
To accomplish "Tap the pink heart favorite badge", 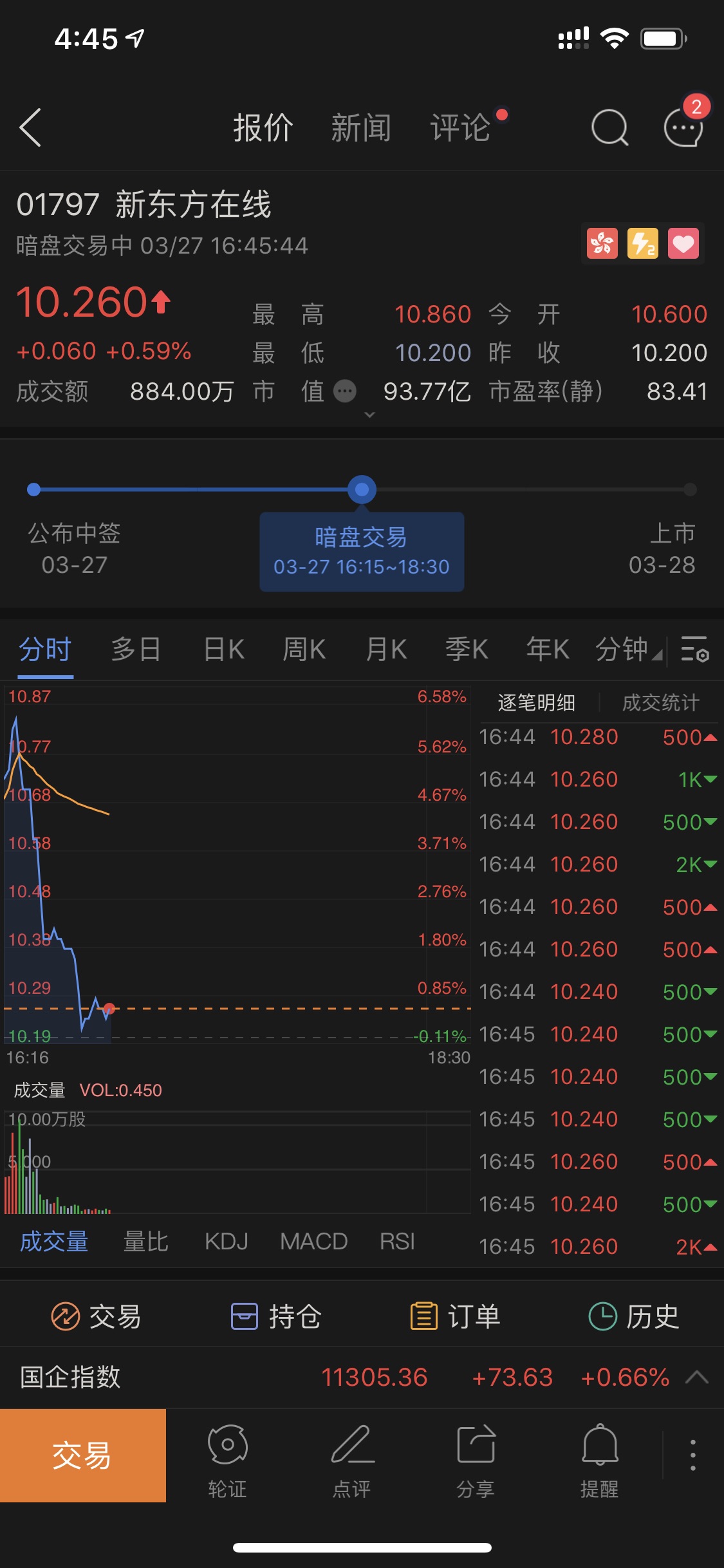I will (683, 244).
